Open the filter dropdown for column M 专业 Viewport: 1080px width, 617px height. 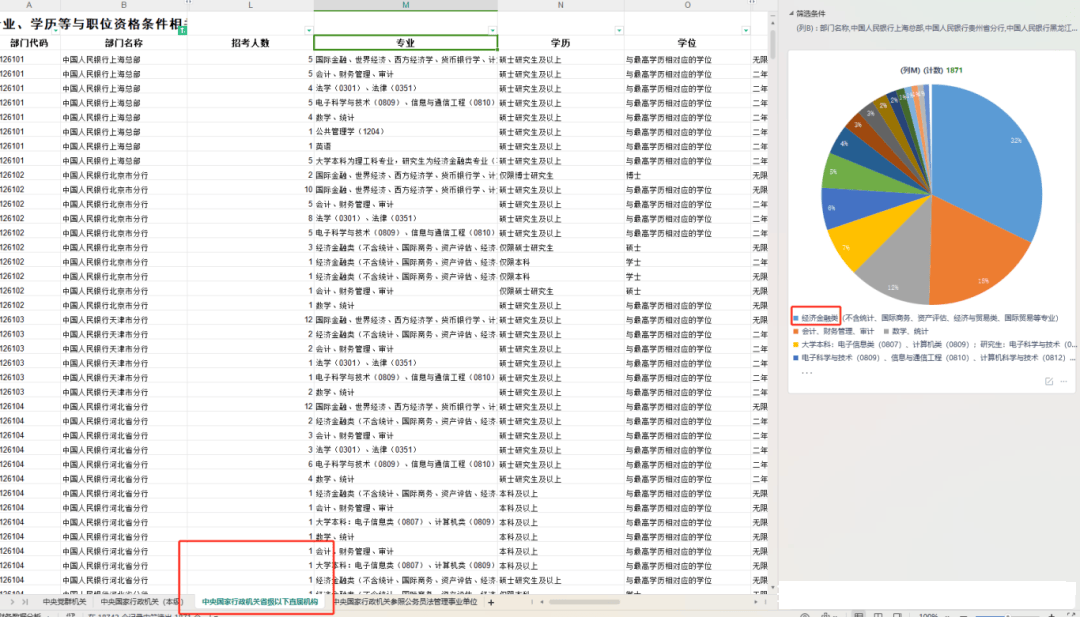click(x=492, y=30)
